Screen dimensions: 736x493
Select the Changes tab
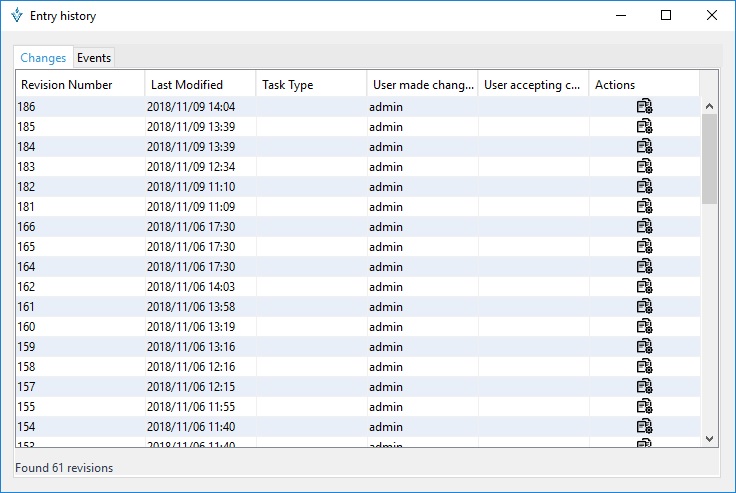coord(43,58)
